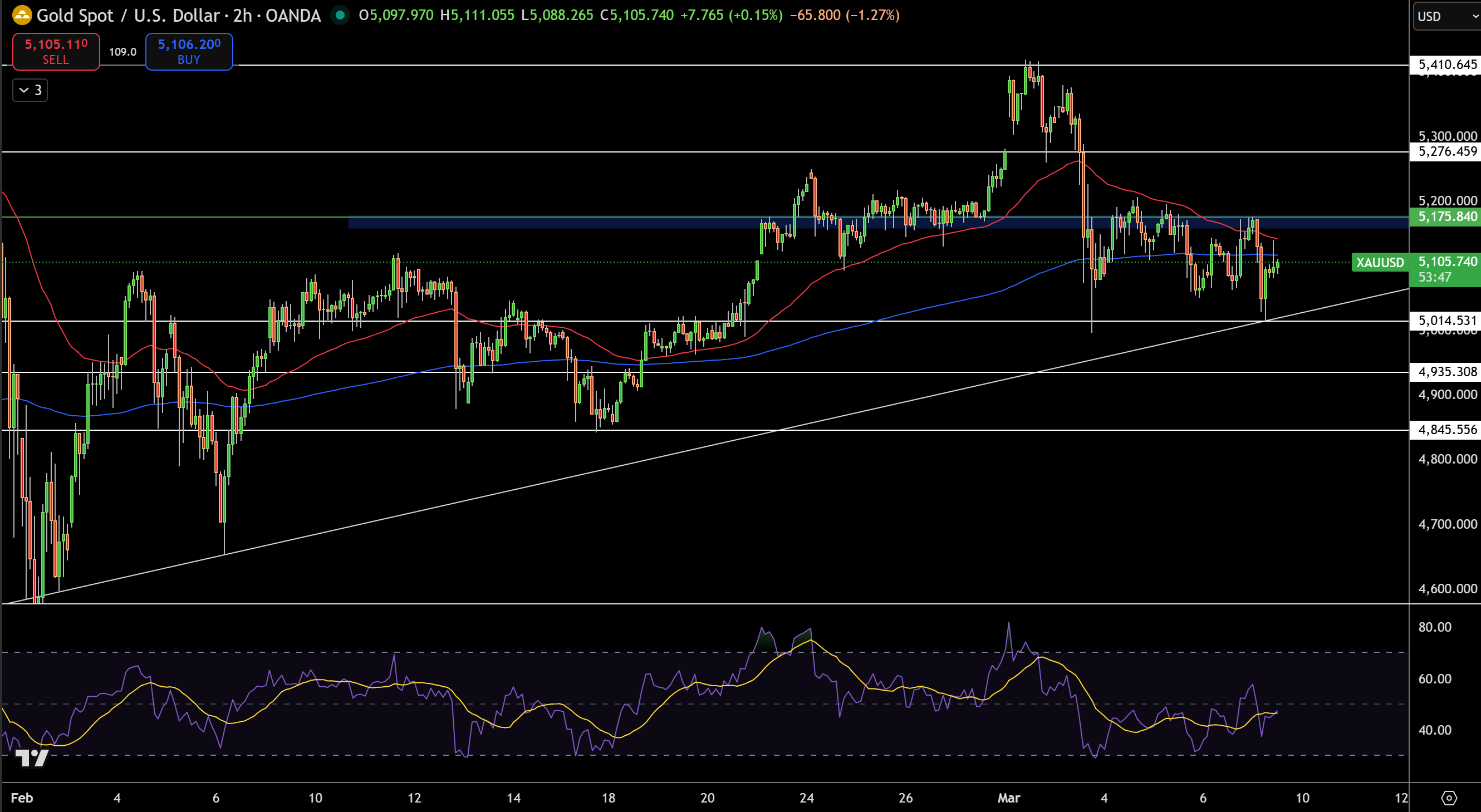
Task: Click the 5,014.531 support line label
Action: pos(1446,320)
